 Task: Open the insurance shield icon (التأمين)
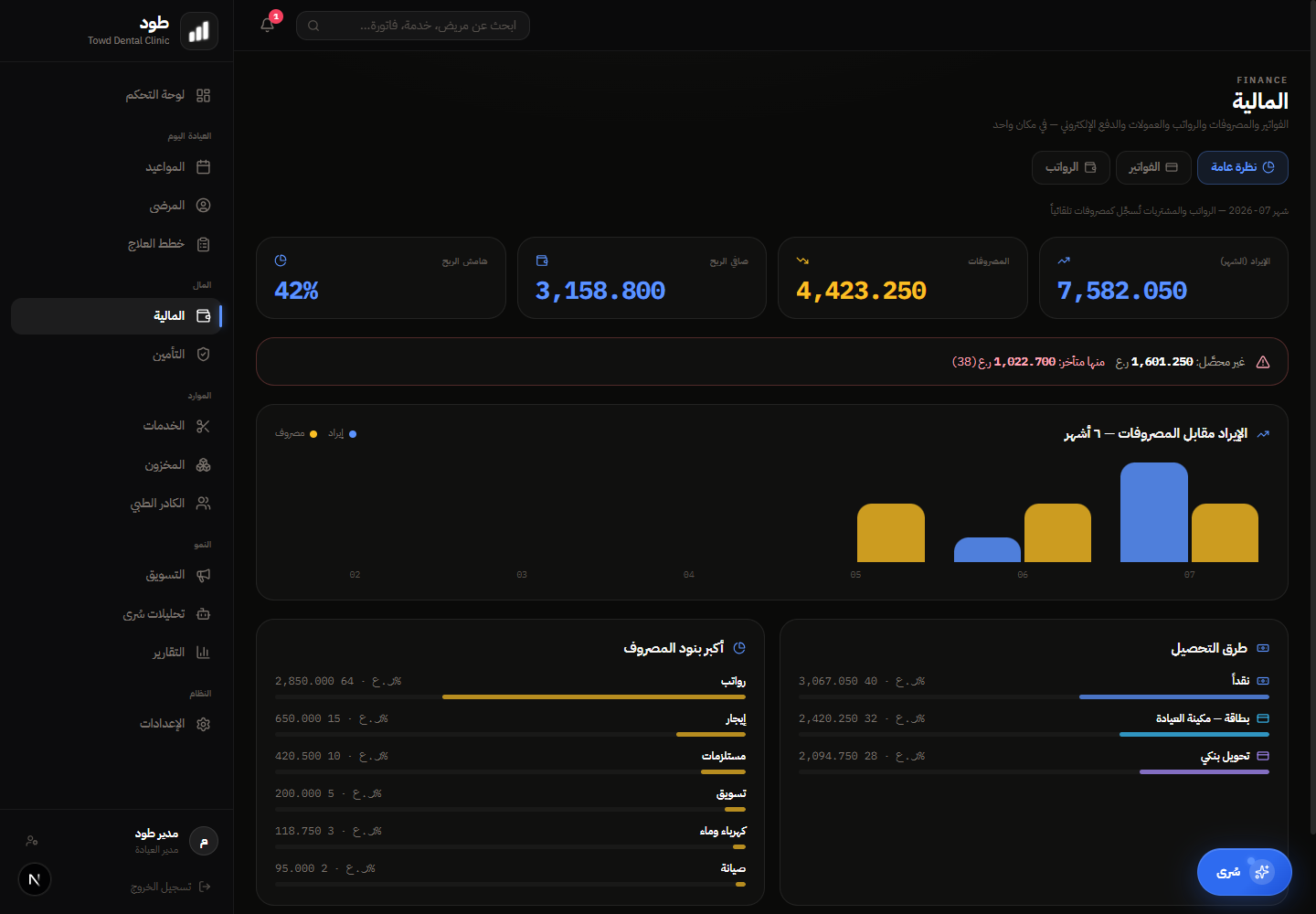click(204, 355)
